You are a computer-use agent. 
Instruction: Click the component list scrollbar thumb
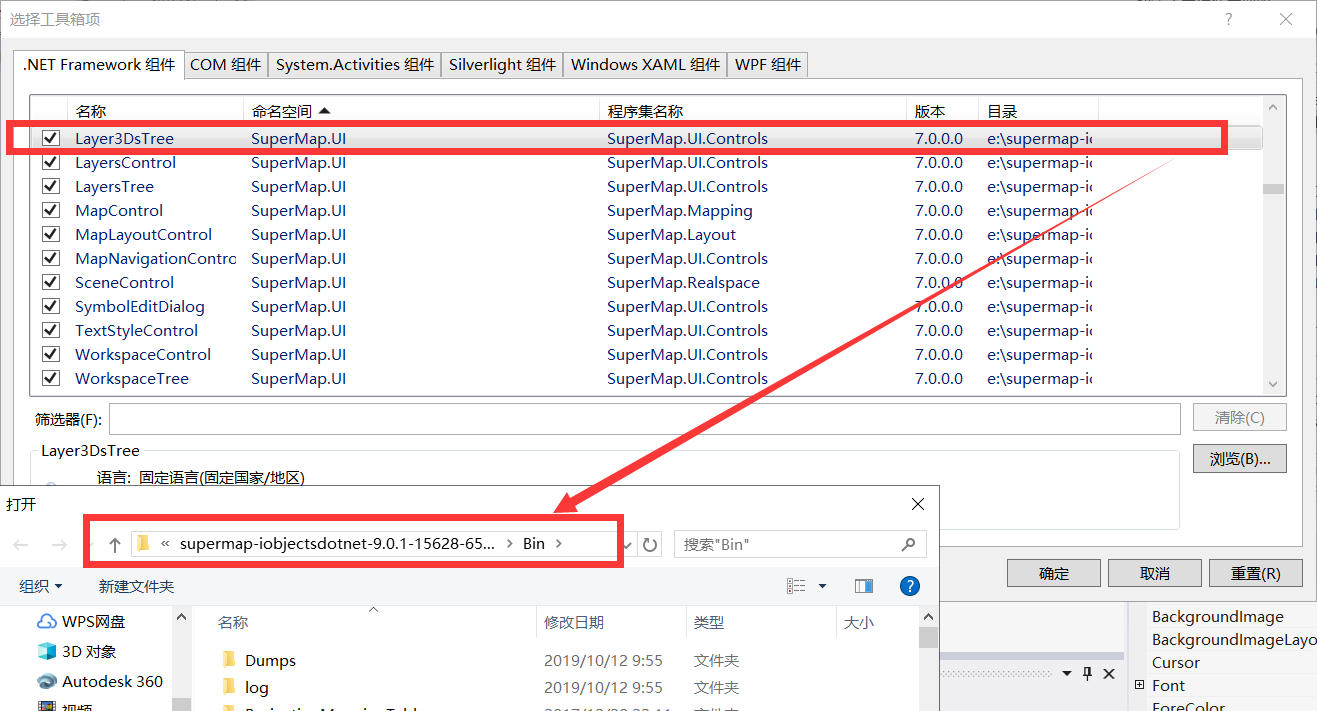click(x=1273, y=189)
